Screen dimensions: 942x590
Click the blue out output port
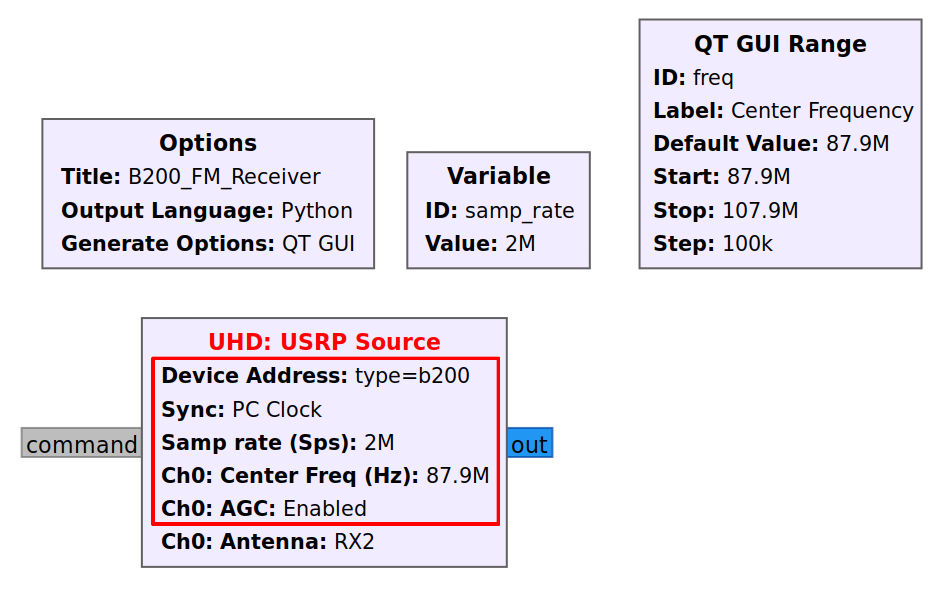click(529, 444)
